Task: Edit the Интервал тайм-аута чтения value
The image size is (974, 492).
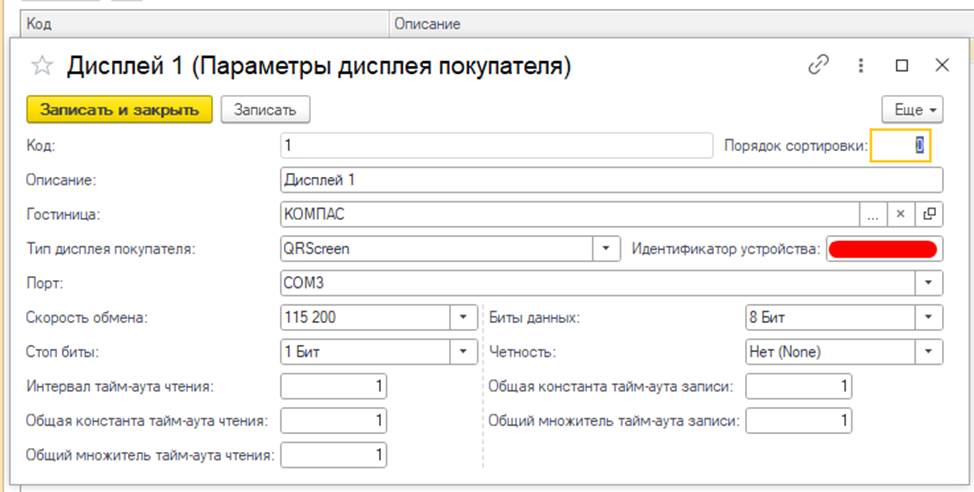Action: pyautogui.click(x=334, y=386)
